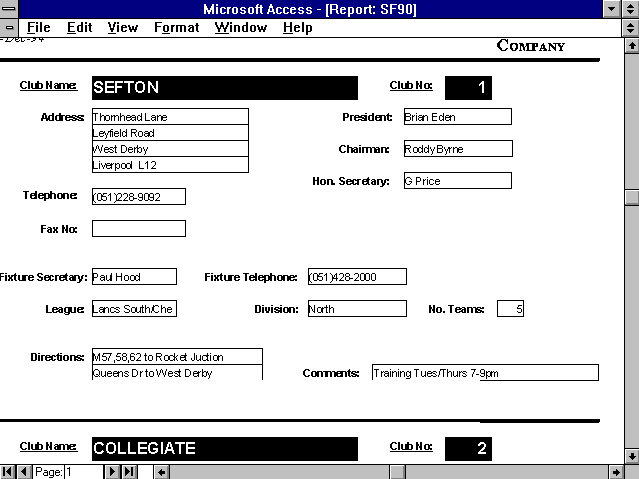
Task: Click the vertical scrollbar thumb
Action: click(632, 198)
